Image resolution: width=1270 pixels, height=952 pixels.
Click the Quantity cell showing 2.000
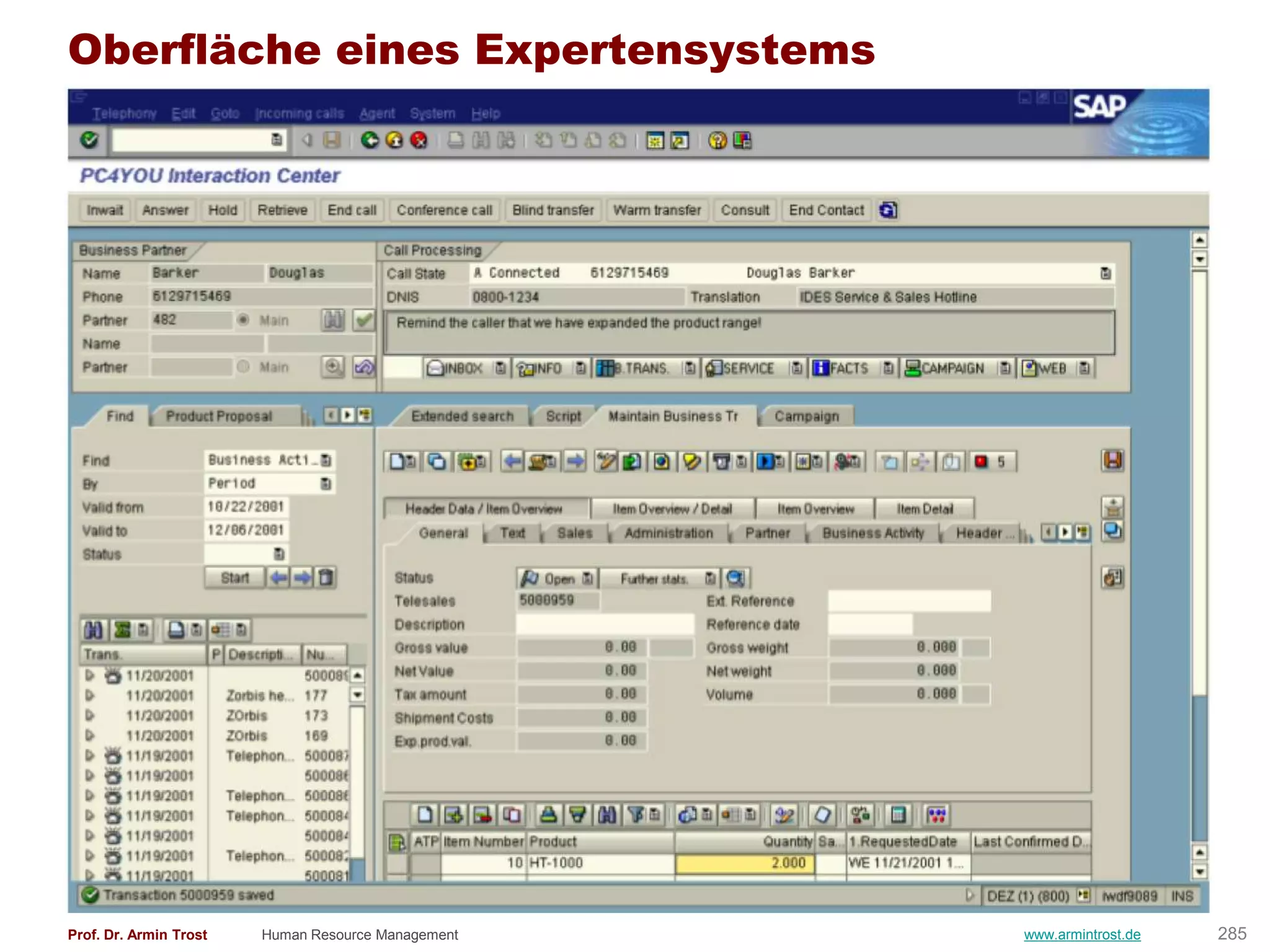coord(745,863)
